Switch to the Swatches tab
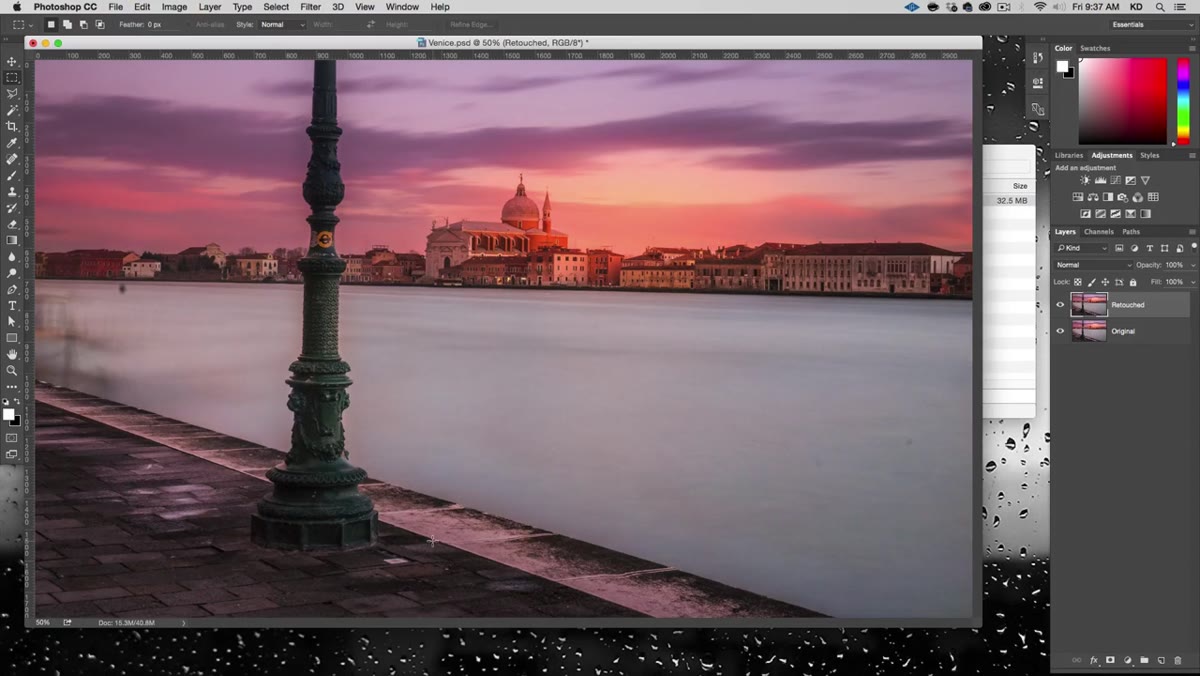The height and width of the screenshot is (676, 1200). point(1095,48)
